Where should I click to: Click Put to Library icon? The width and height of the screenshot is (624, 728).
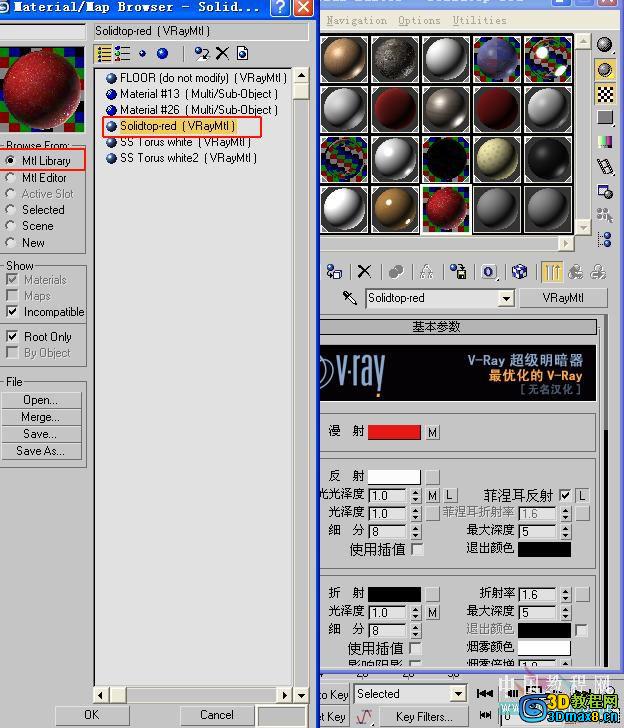click(x=458, y=272)
